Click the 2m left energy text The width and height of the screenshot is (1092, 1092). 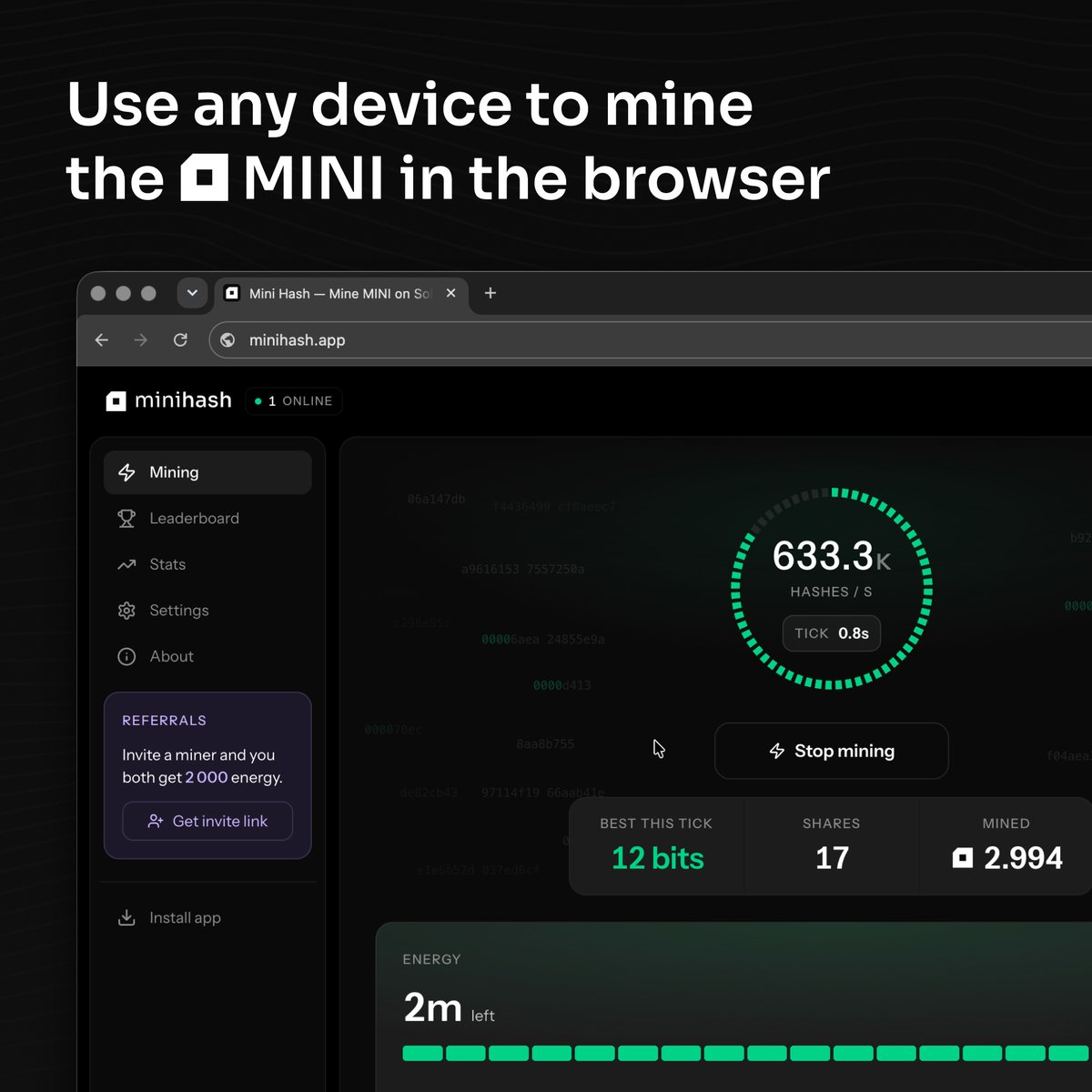point(449,1008)
